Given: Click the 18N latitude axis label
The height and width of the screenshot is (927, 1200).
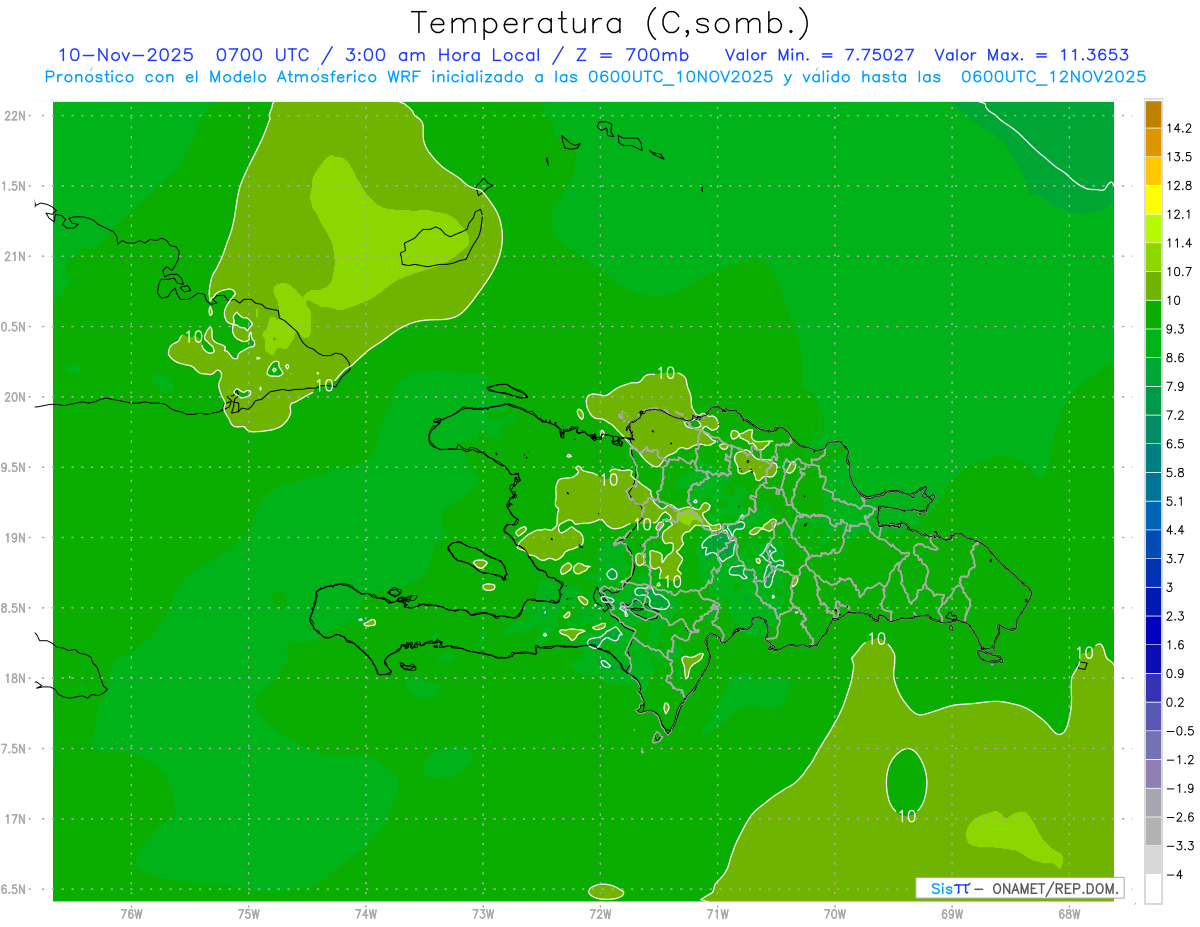Looking at the screenshot, I should pos(17,678).
